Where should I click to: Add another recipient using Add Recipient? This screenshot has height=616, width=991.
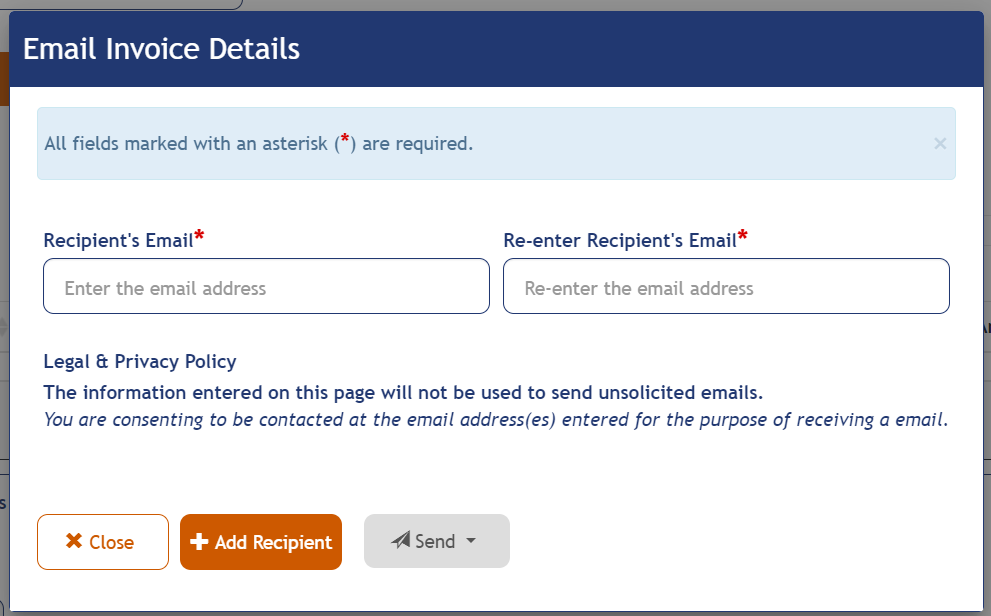click(260, 541)
